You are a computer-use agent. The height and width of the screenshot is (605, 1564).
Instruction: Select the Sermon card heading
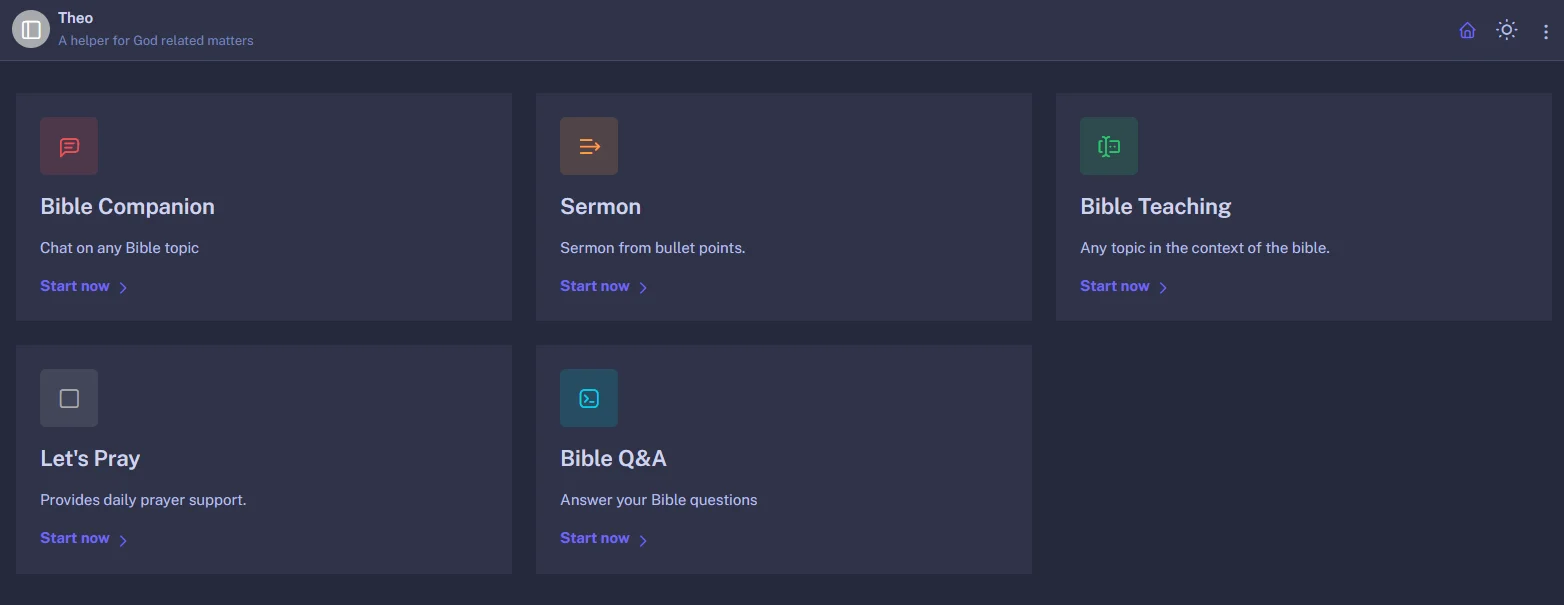[x=600, y=207]
